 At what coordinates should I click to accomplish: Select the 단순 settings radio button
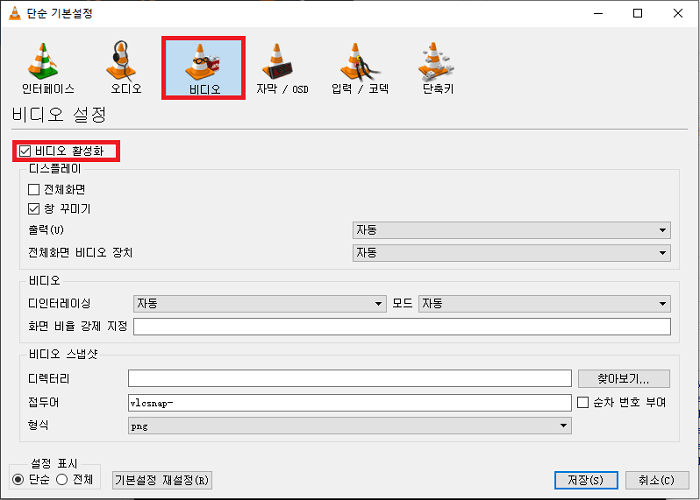pos(18,479)
